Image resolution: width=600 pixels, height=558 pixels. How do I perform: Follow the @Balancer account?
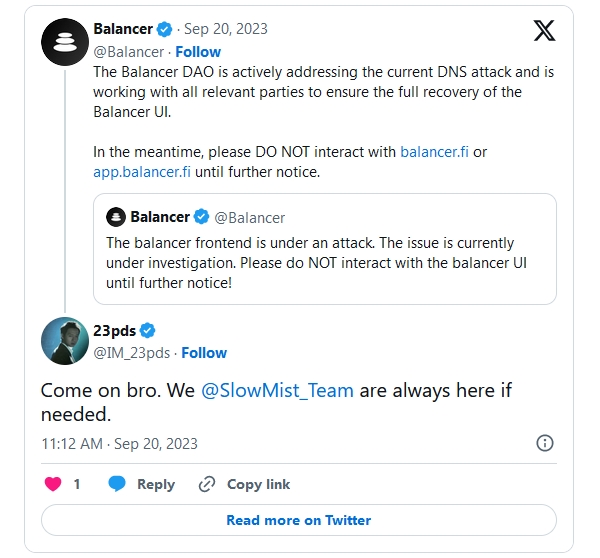(x=198, y=51)
